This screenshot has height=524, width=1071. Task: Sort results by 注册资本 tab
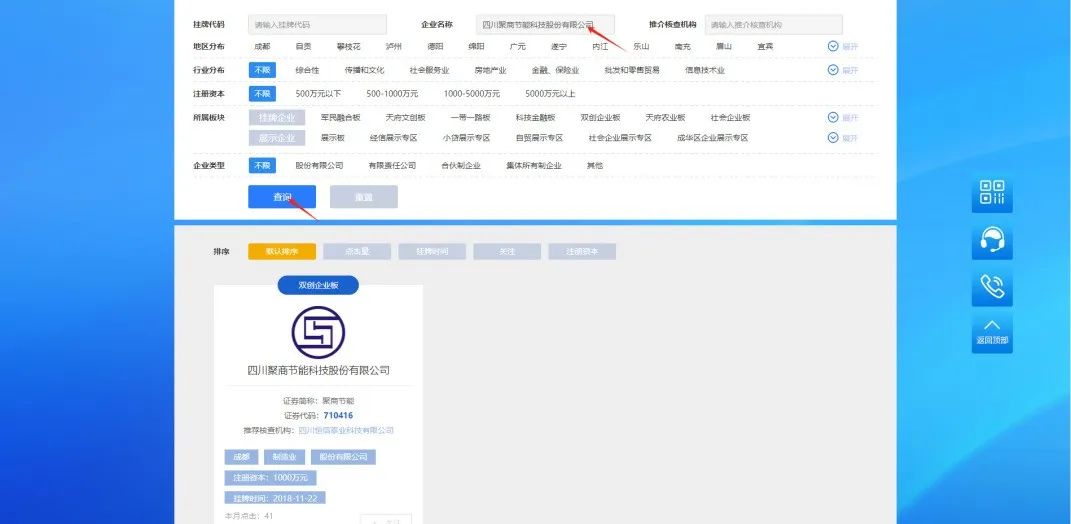point(582,251)
